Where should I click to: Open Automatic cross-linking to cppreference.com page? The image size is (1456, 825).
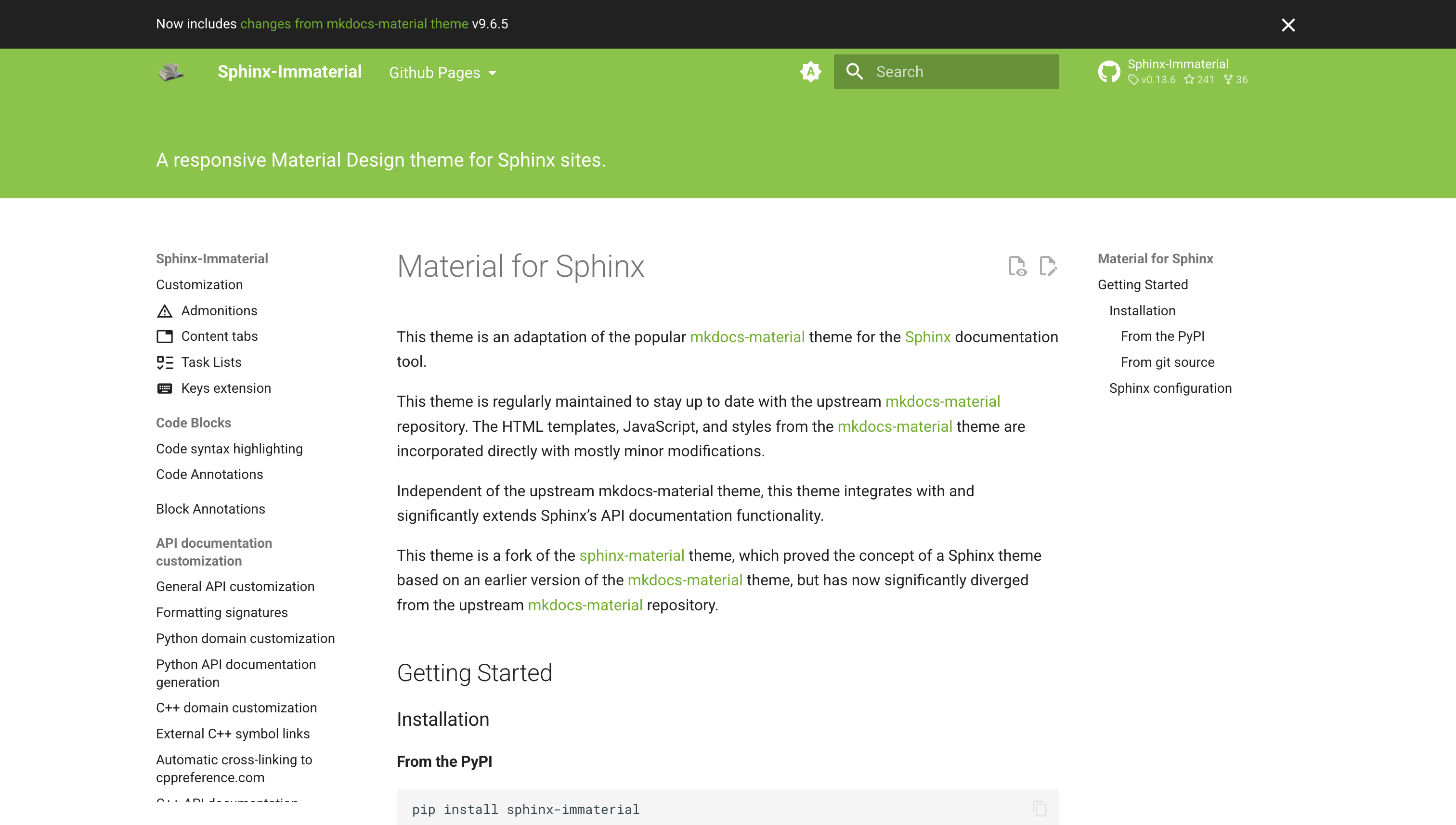[x=234, y=768]
